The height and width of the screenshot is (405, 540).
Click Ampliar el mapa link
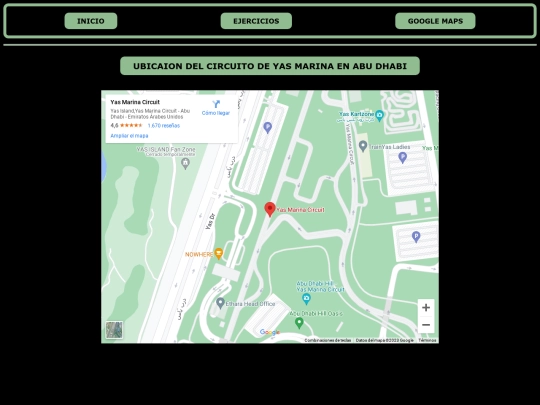[x=129, y=136]
